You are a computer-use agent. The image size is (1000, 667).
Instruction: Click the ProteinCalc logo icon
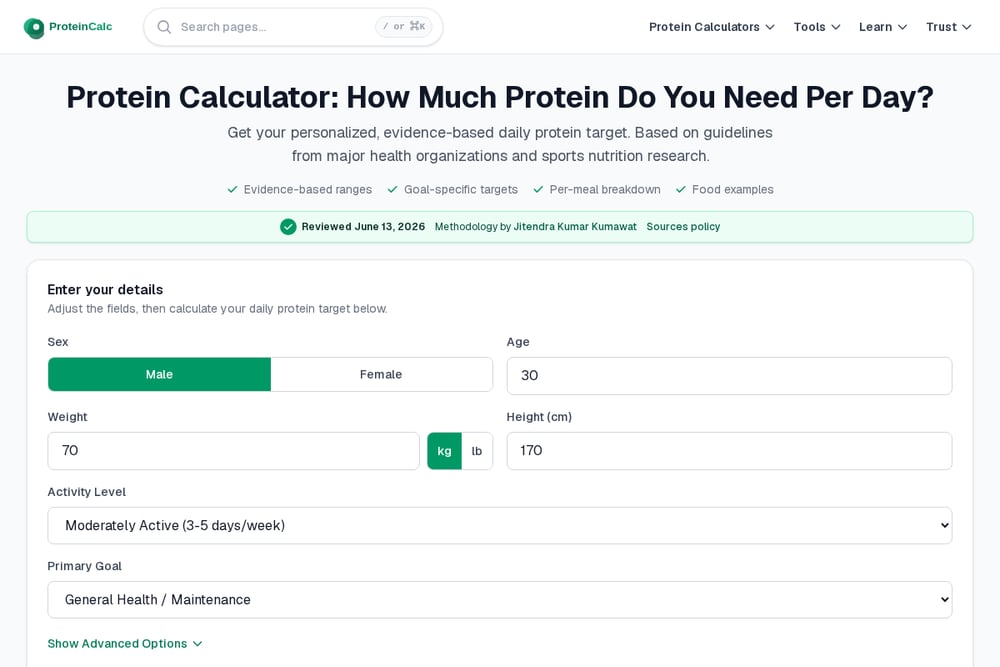tap(34, 28)
